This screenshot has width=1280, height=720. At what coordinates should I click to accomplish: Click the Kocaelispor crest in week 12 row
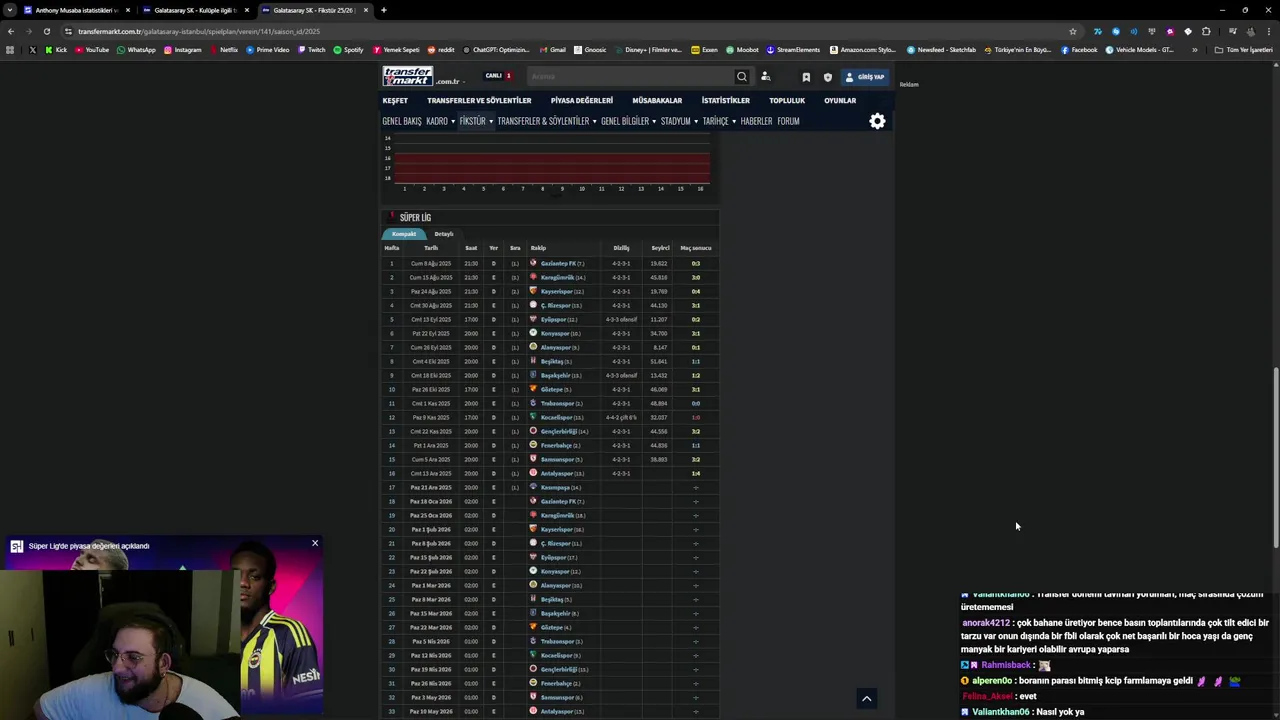[533, 417]
